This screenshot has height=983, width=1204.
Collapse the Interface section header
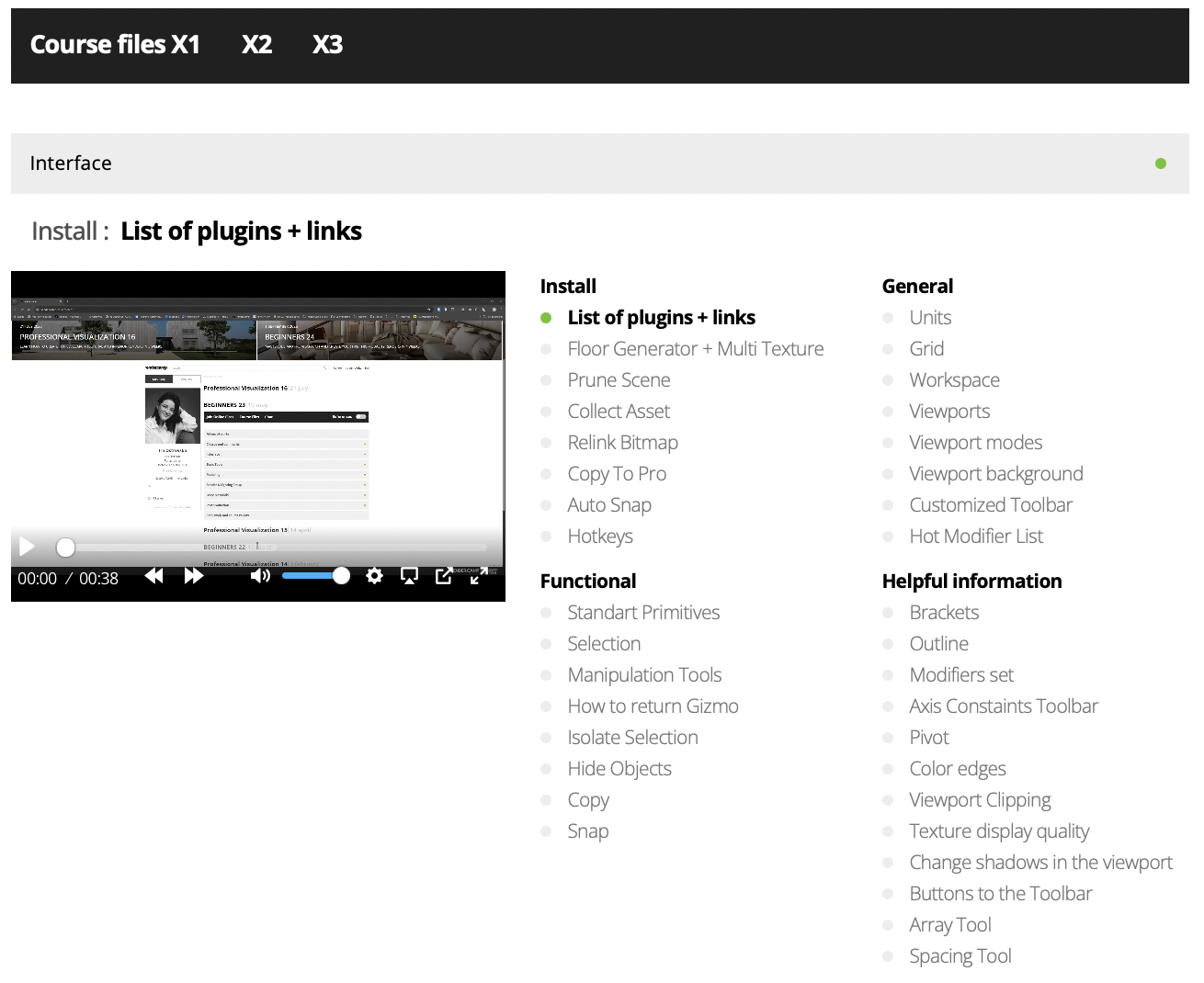71,163
